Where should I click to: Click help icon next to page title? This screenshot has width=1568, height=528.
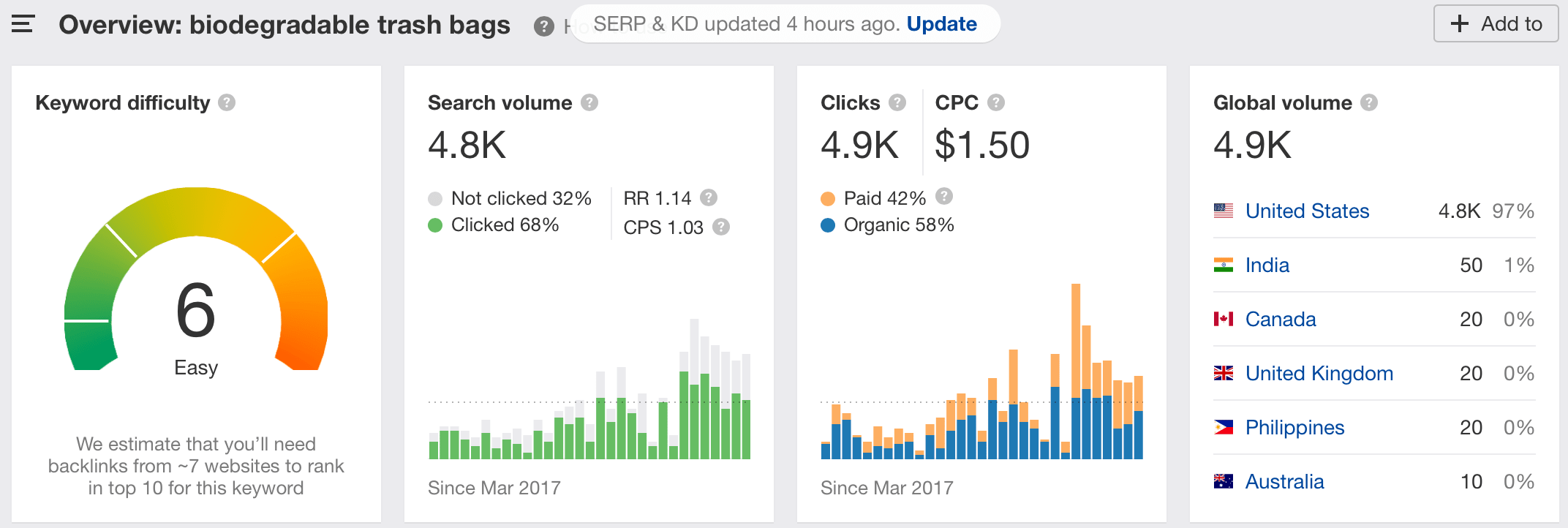pos(543,26)
